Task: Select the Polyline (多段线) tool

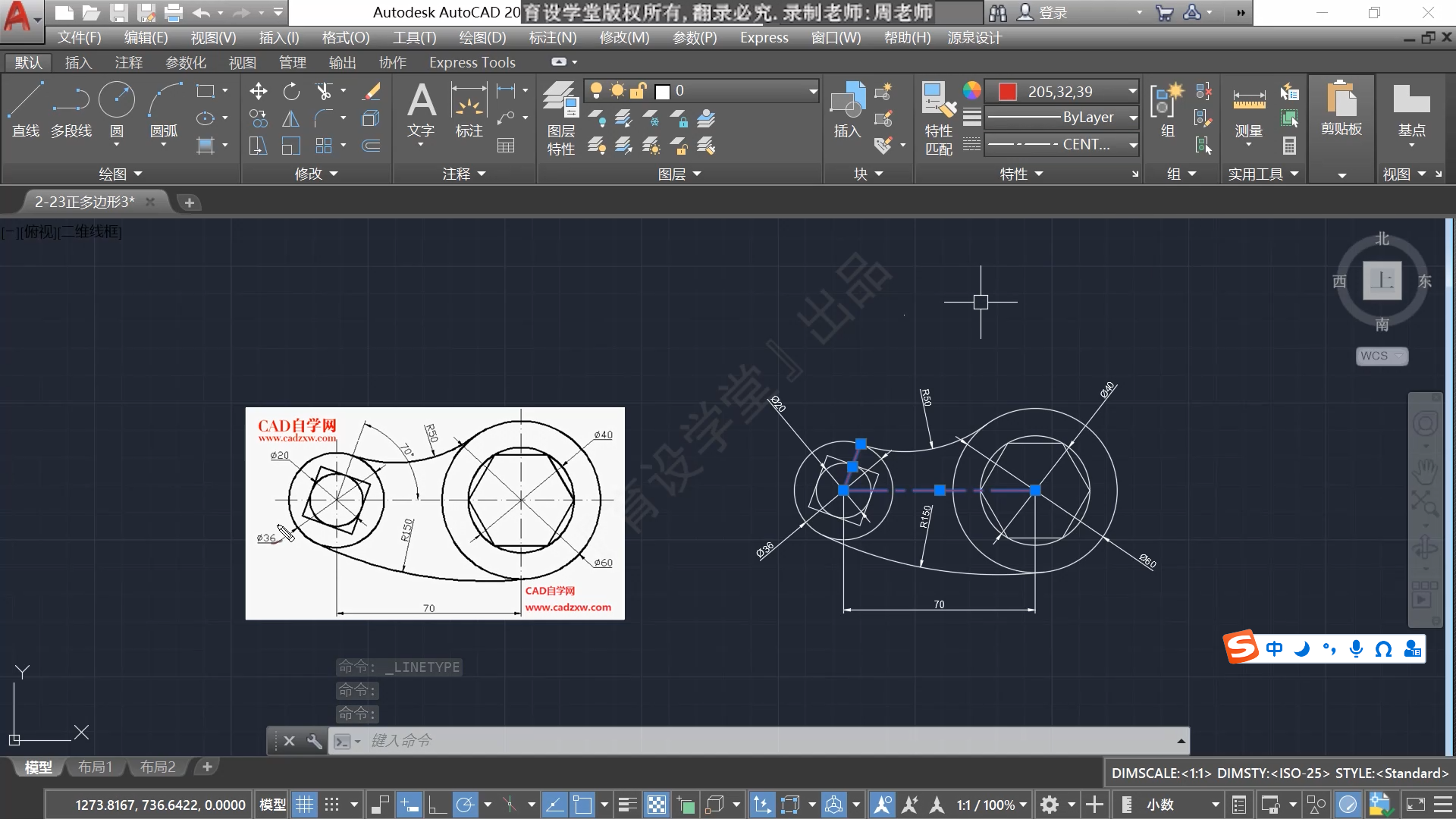Action: click(x=71, y=110)
